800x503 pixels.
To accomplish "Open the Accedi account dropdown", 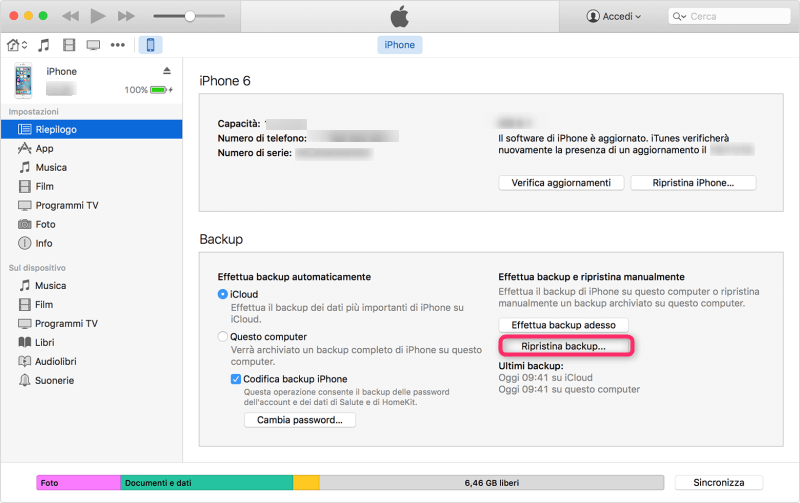I will point(614,16).
